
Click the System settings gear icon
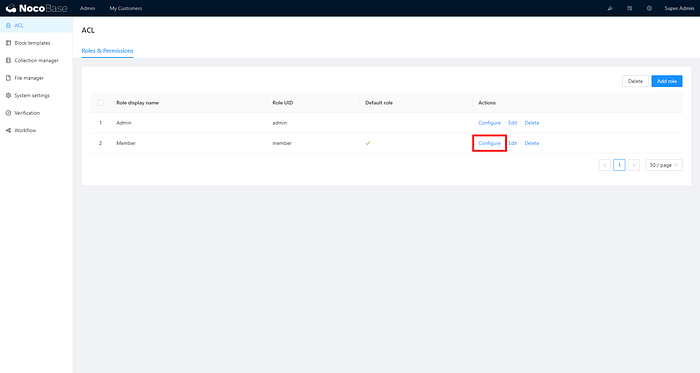coord(8,95)
